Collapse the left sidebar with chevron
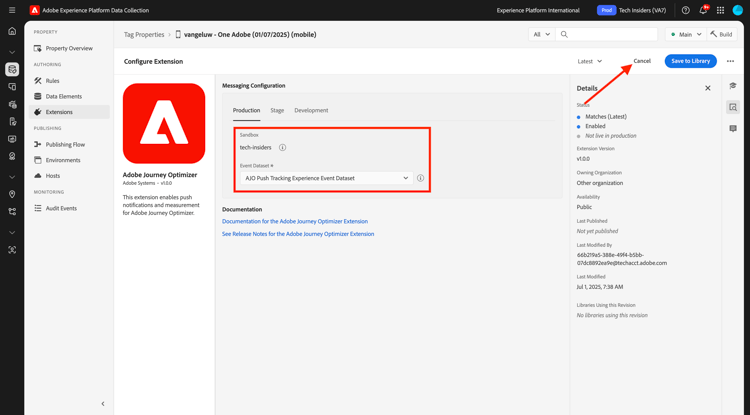The width and height of the screenshot is (750, 415). [103, 404]
